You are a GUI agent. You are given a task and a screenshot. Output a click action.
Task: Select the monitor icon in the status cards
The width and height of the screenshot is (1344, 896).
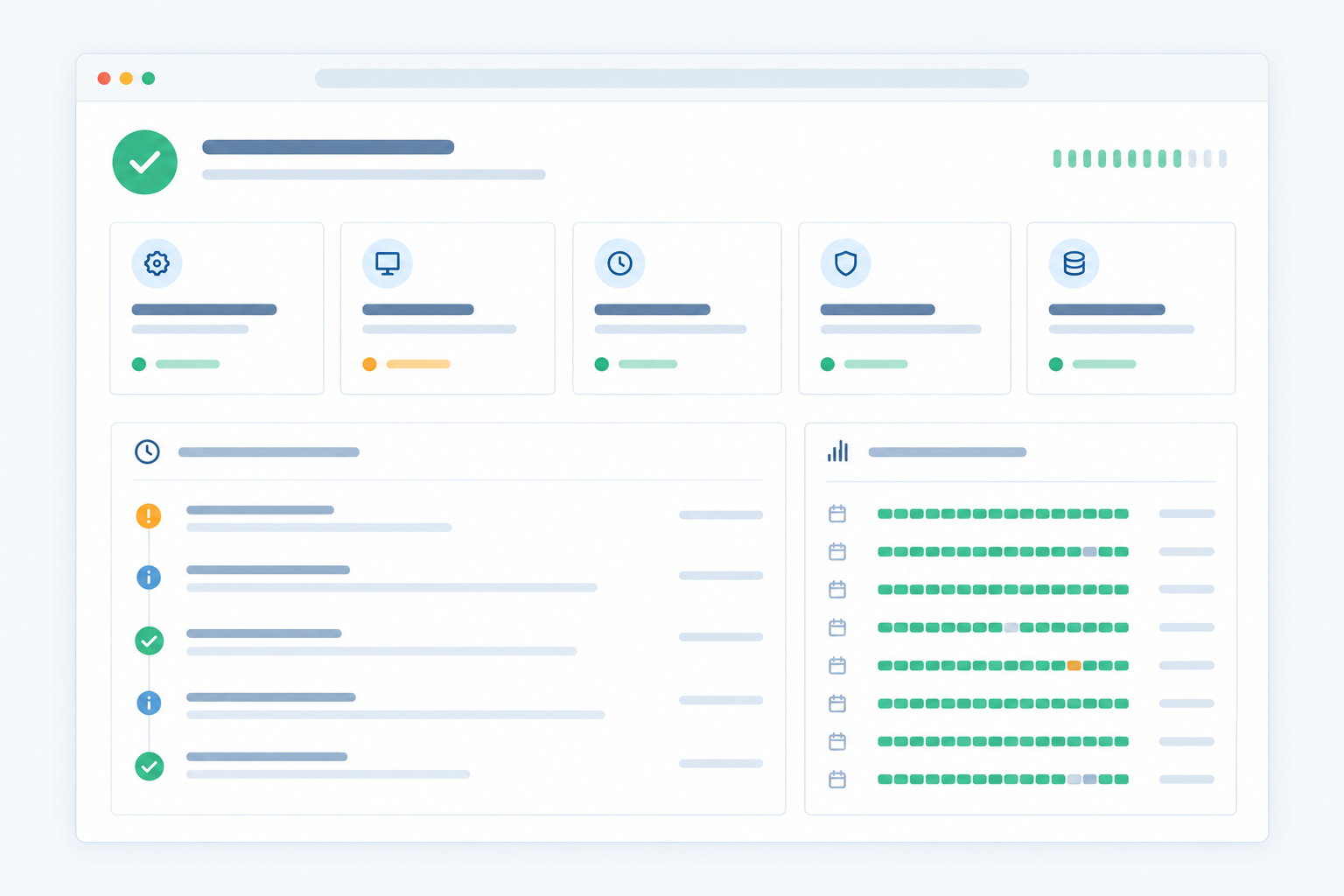[388, 263]
